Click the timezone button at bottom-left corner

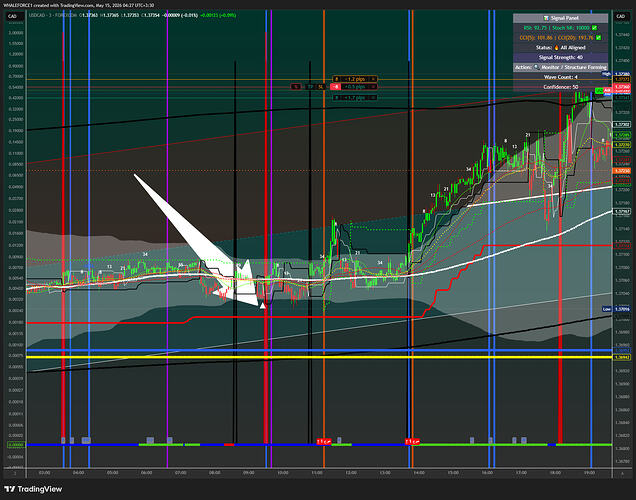15,473
